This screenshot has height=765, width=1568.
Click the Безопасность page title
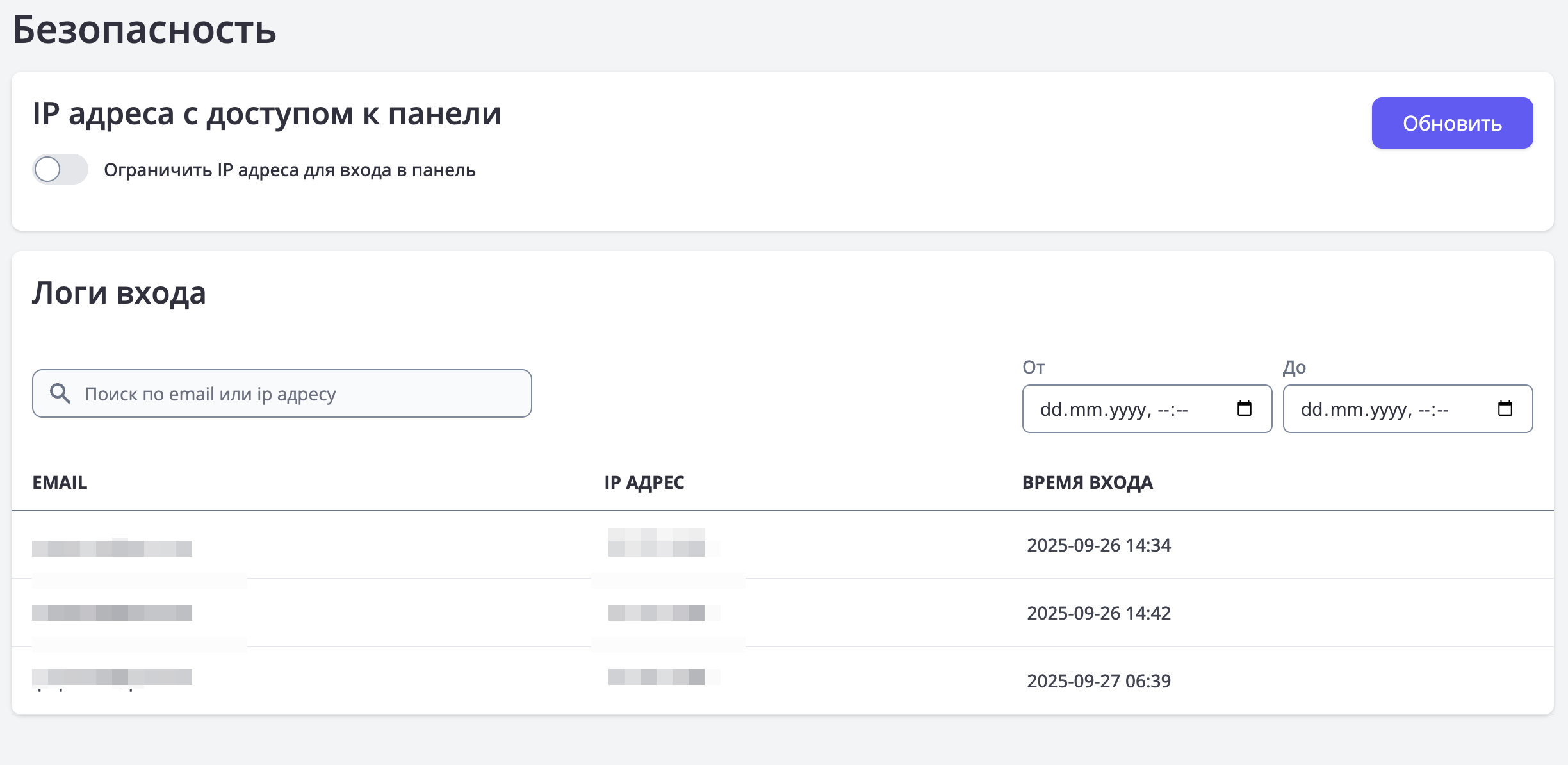[144, 29]
